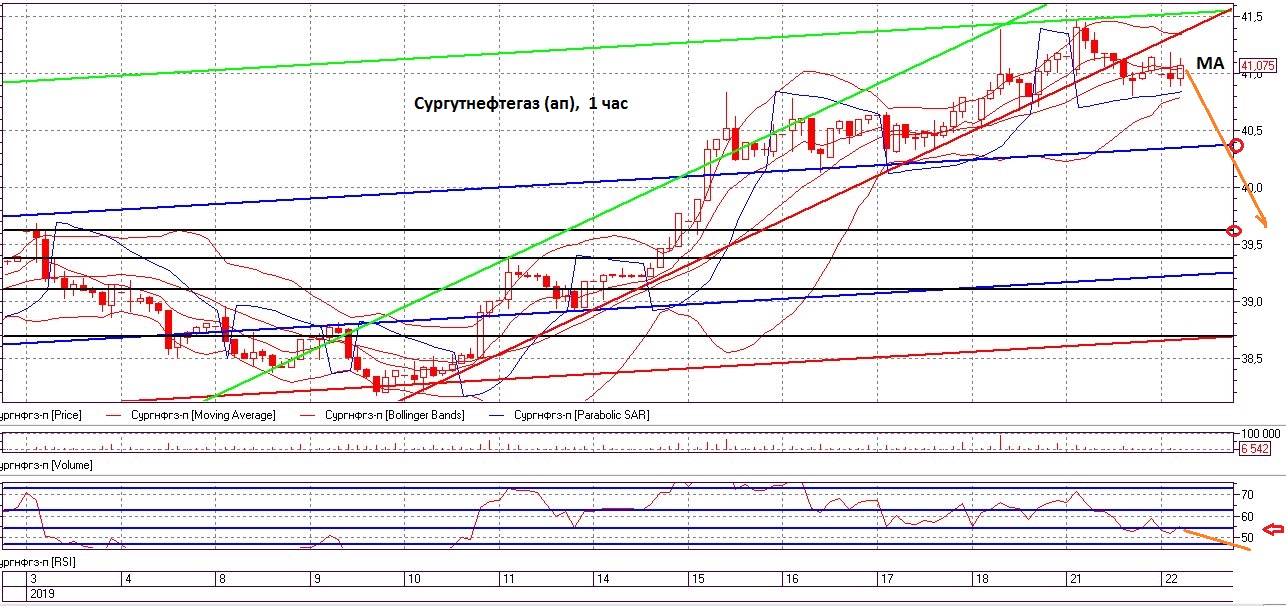Image resolution: width=1286 pixels, height=606 pixels.
Task: Click date 9 on the time axis
Action: [317, 579]
